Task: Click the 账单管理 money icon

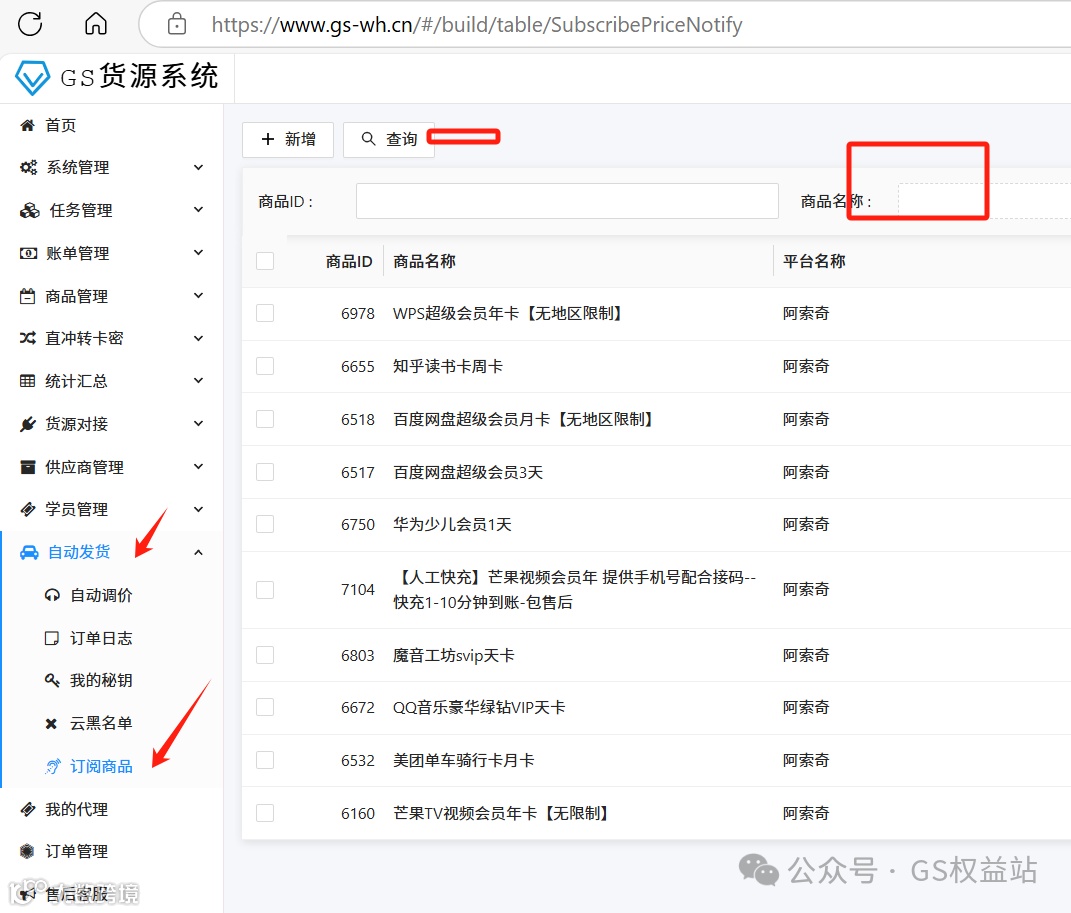Action: (x=28, y=253)
